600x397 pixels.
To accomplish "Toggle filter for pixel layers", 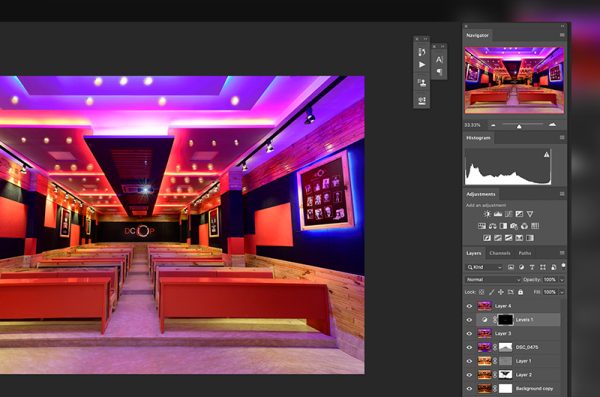I will 511,267.
